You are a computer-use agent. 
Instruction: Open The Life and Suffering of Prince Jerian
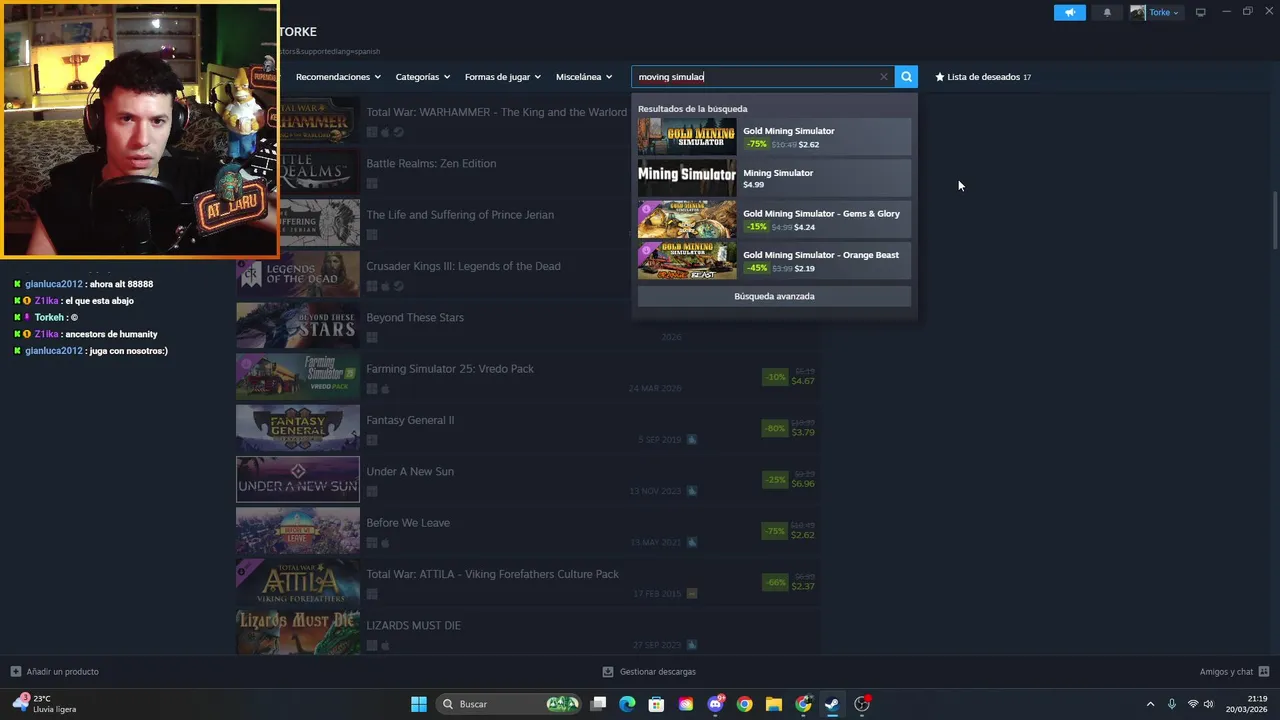[460, 215]
